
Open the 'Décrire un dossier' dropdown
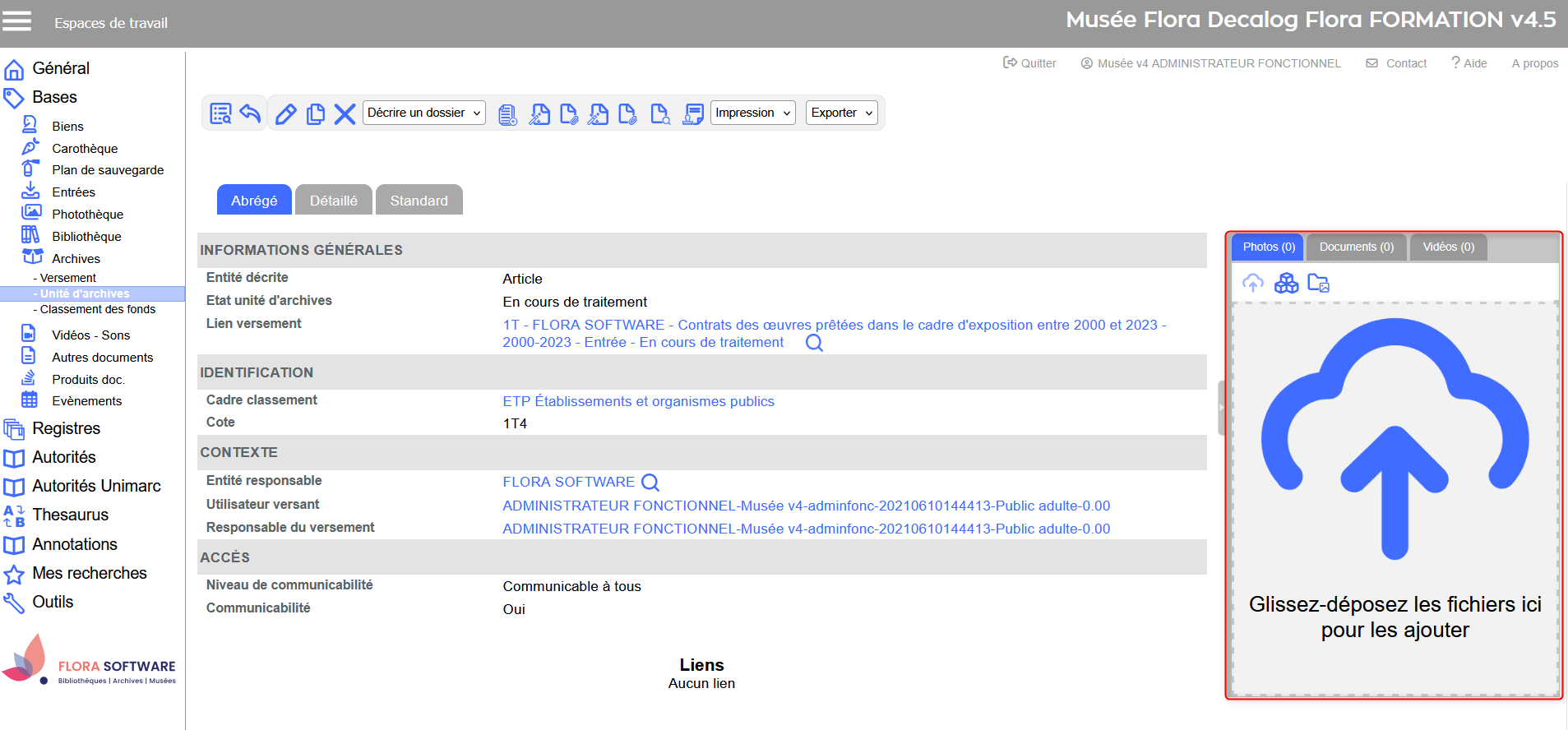click(x=423, y=113)
